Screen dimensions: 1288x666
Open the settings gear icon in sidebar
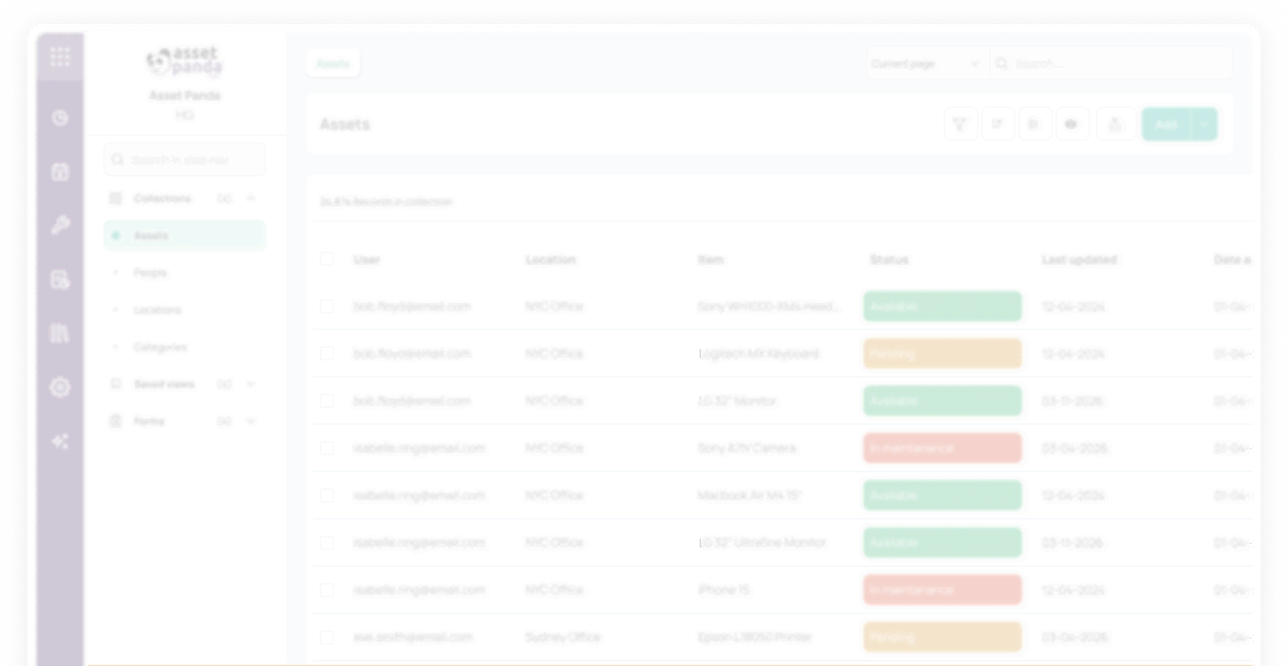point(60,388)
